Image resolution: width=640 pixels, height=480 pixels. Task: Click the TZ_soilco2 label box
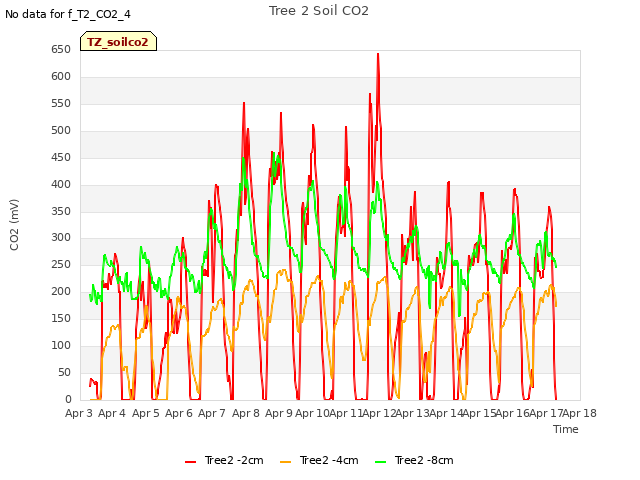pyautogui.click(x=118, y=41)
